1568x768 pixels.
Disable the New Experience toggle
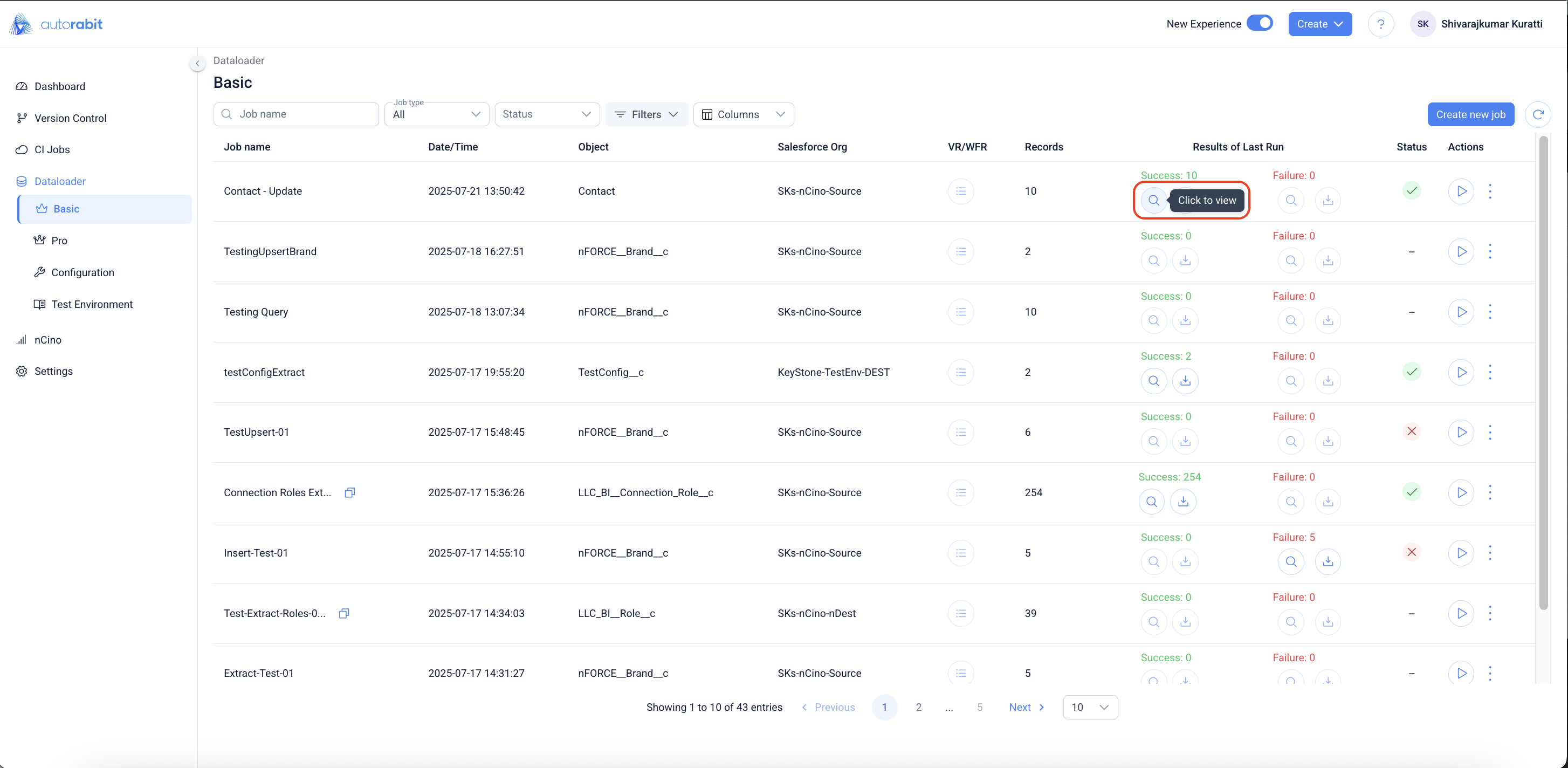click(1260, 23)
